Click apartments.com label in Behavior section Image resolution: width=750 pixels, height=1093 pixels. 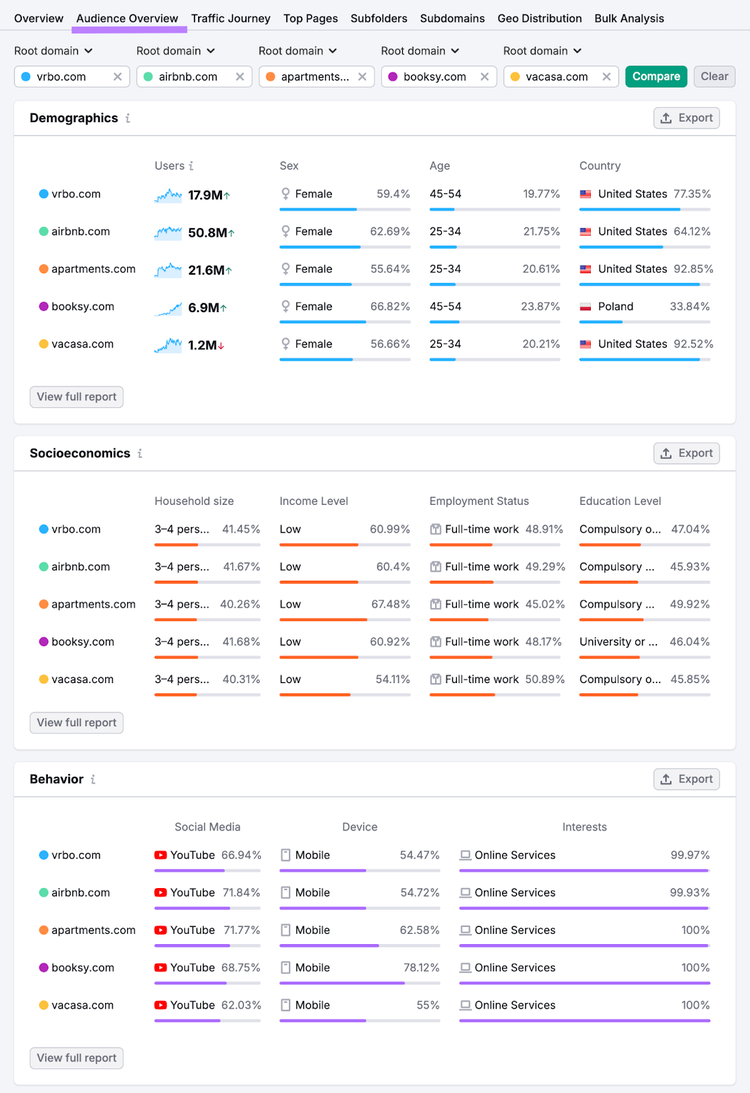[93, 931]
